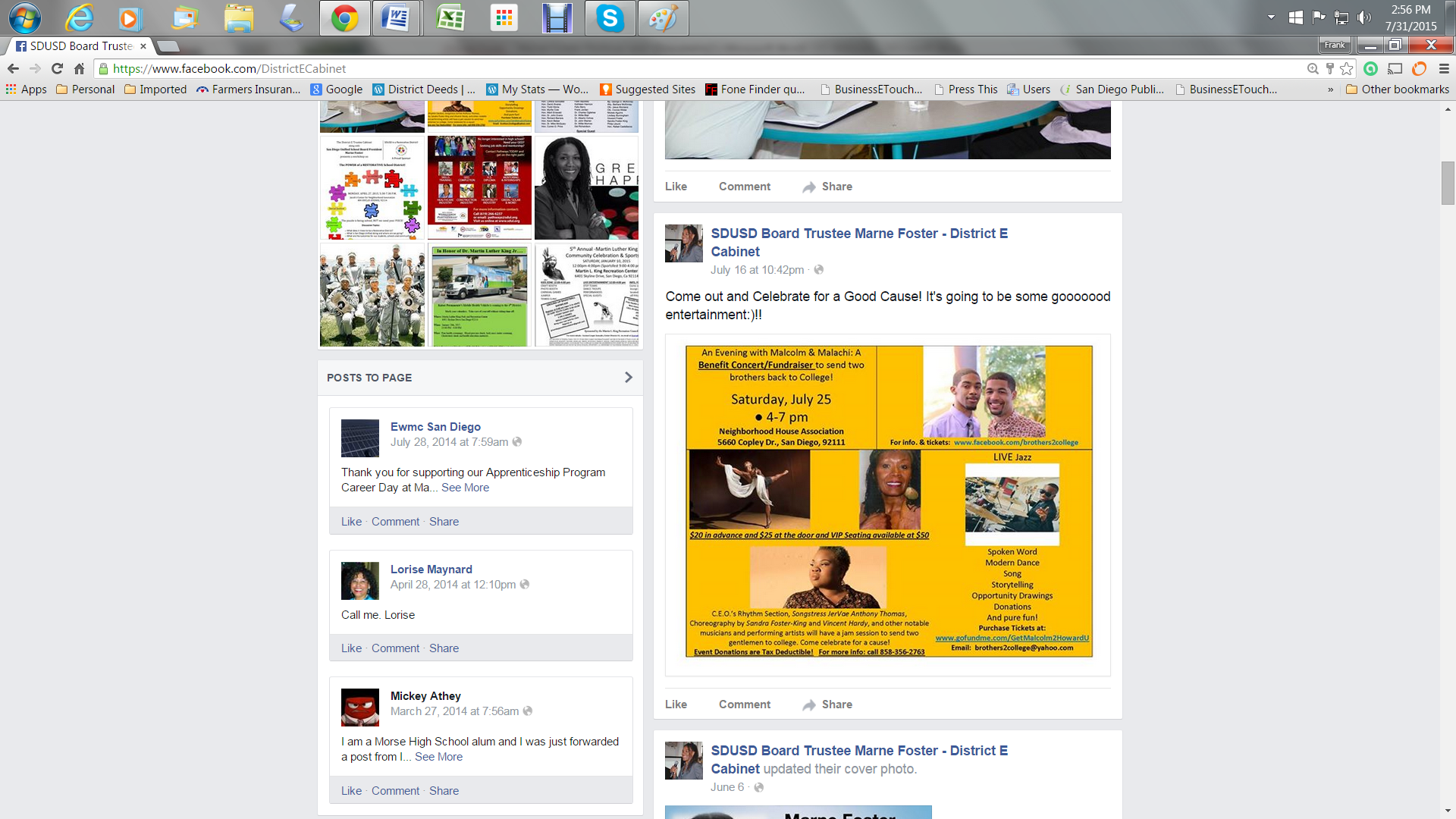The height and width of the screenshot is (819, 1456).
Task: Click See More on Ewmc San Diego post
Action: tap(465, 488)
